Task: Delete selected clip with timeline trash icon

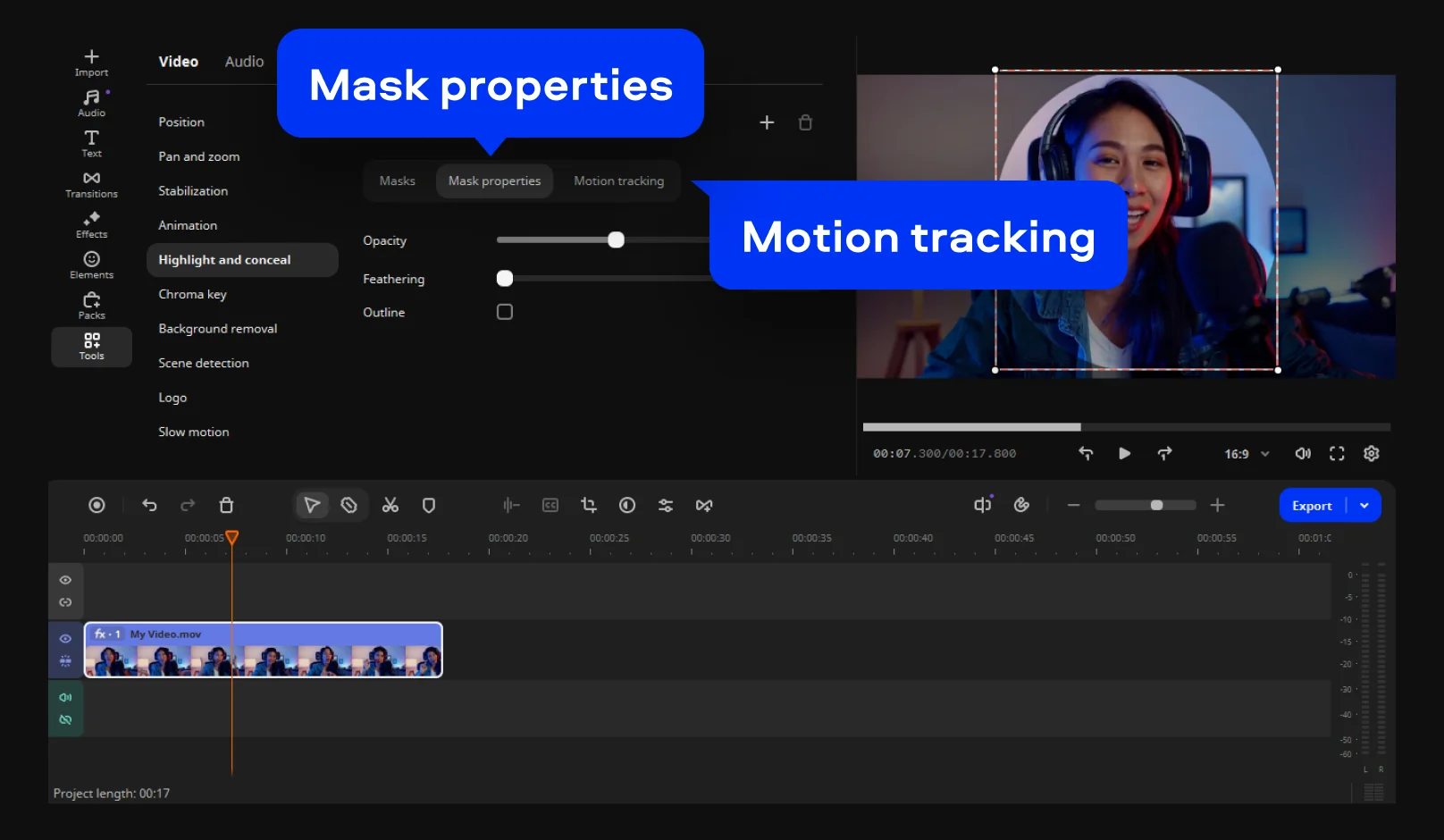Action: coord(226,506)
